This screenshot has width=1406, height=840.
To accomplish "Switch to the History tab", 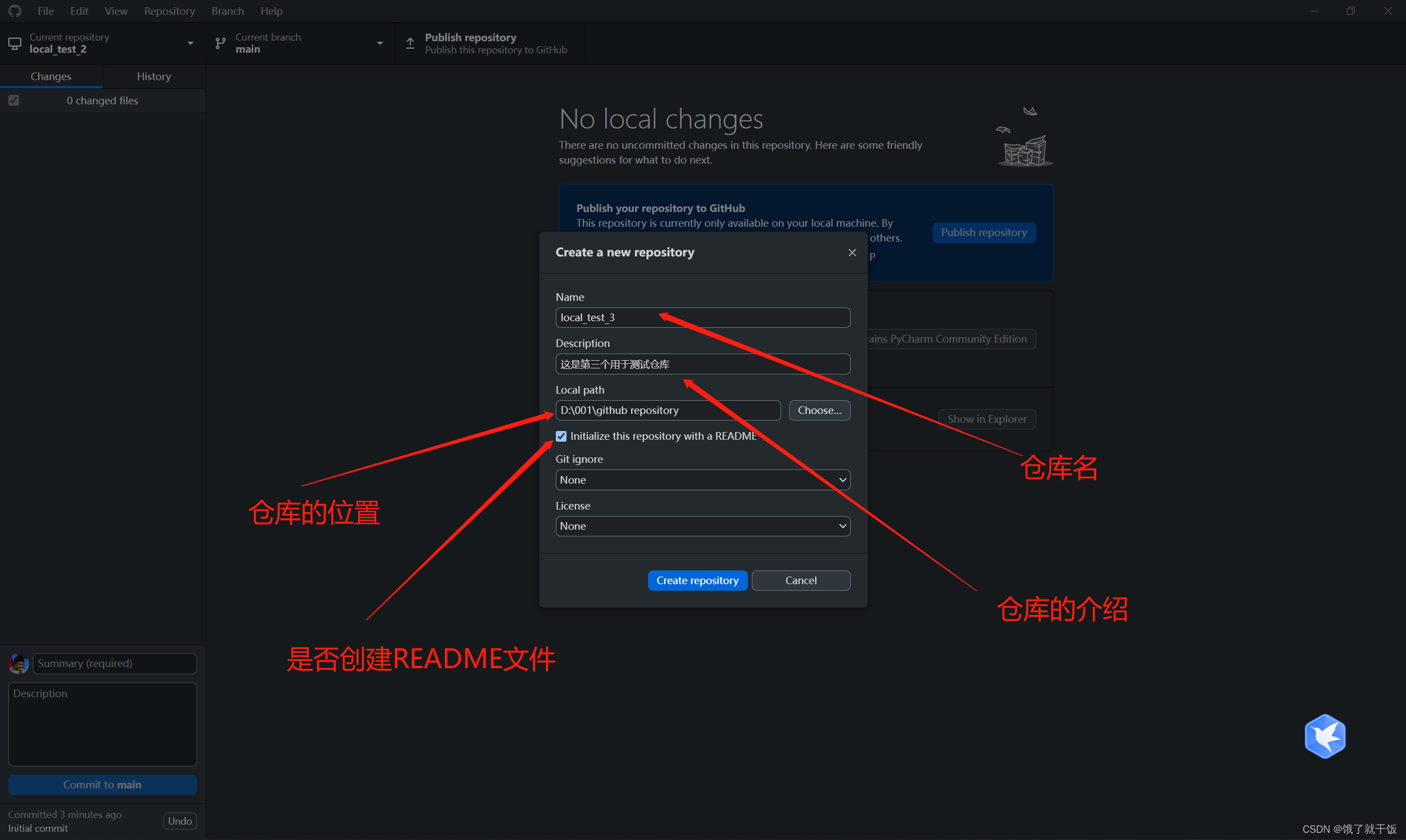I will (154, 76).
